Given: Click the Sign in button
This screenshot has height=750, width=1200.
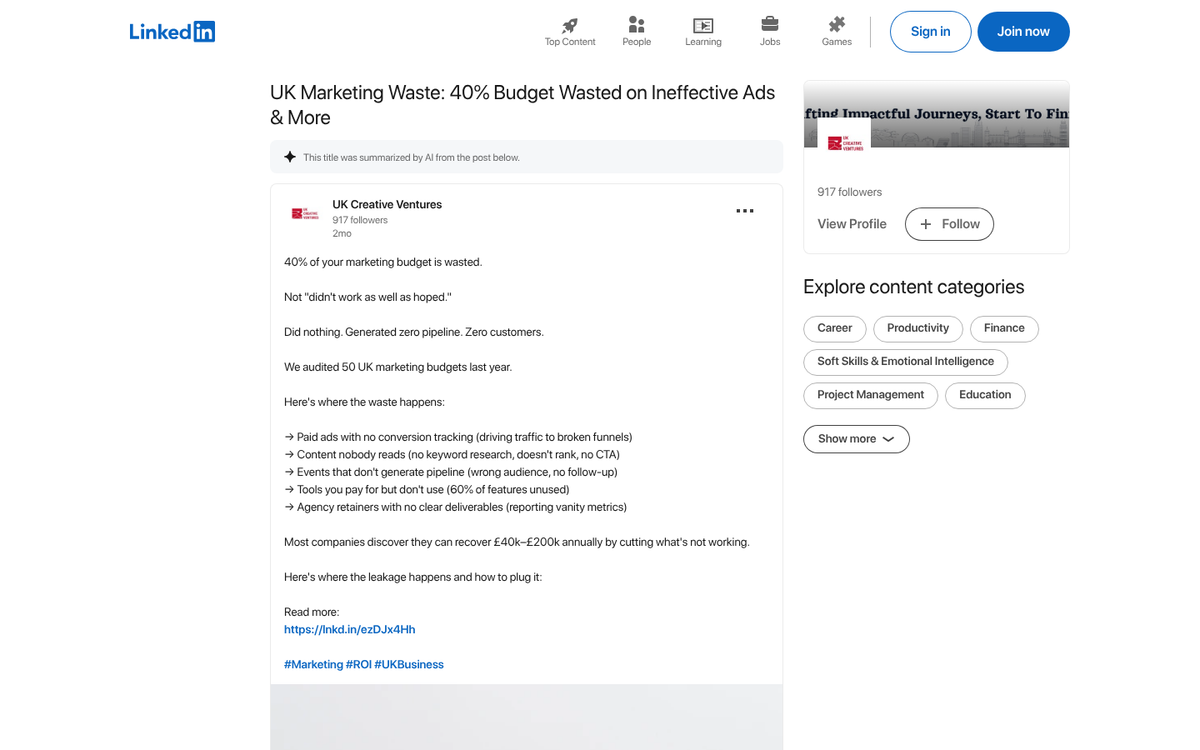Looking at the screenshot, I should click(930, 32).
